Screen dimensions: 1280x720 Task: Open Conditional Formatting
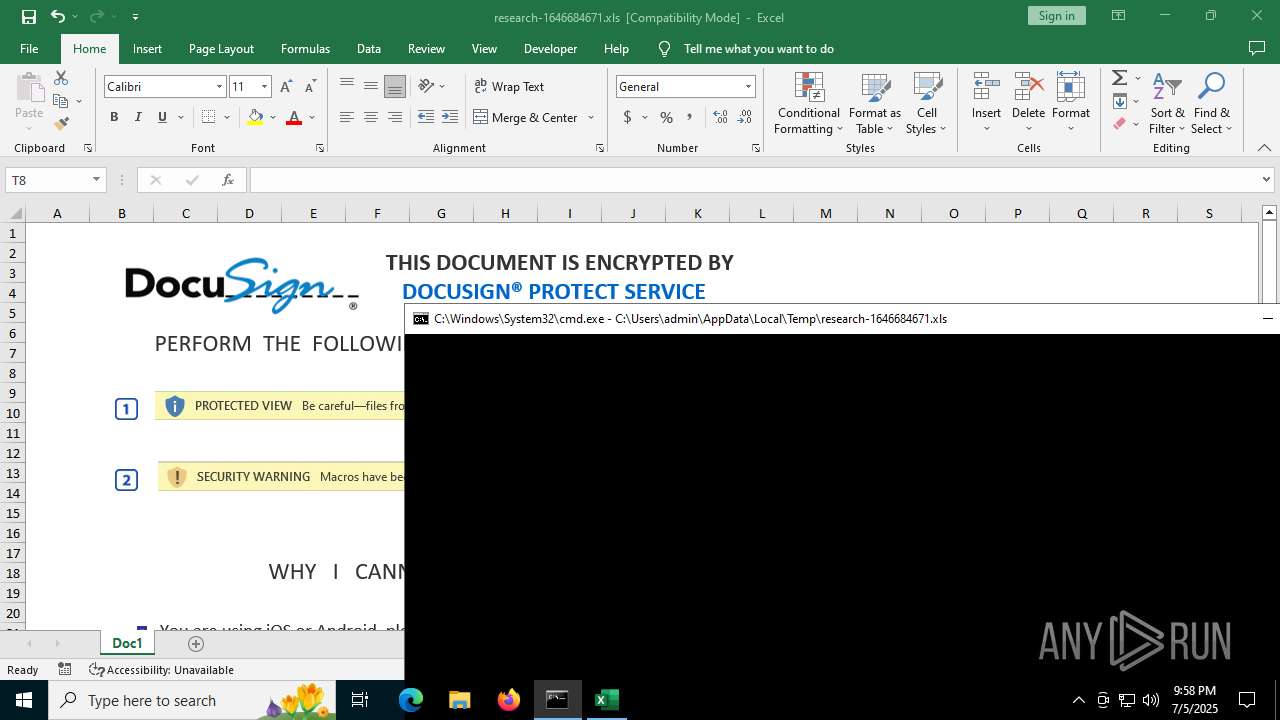click(x=809, y=103)
